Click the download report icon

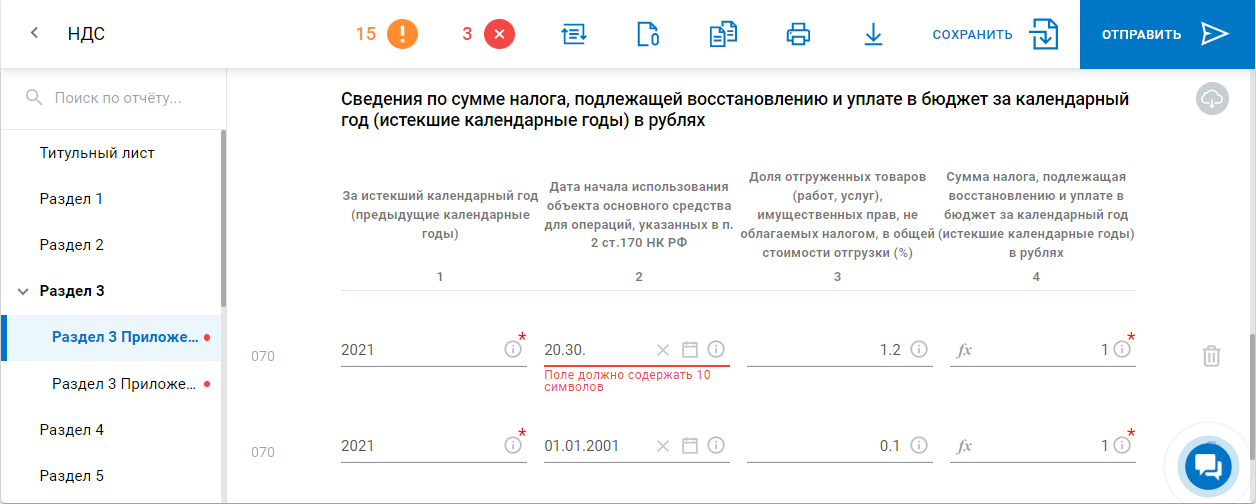[873, 34]
